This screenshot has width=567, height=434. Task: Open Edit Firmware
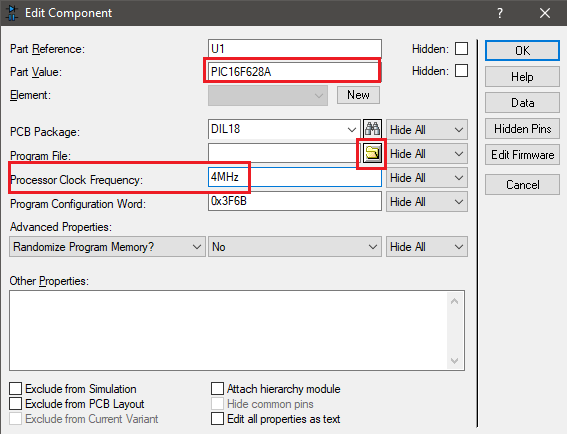[x=522, y=155]
